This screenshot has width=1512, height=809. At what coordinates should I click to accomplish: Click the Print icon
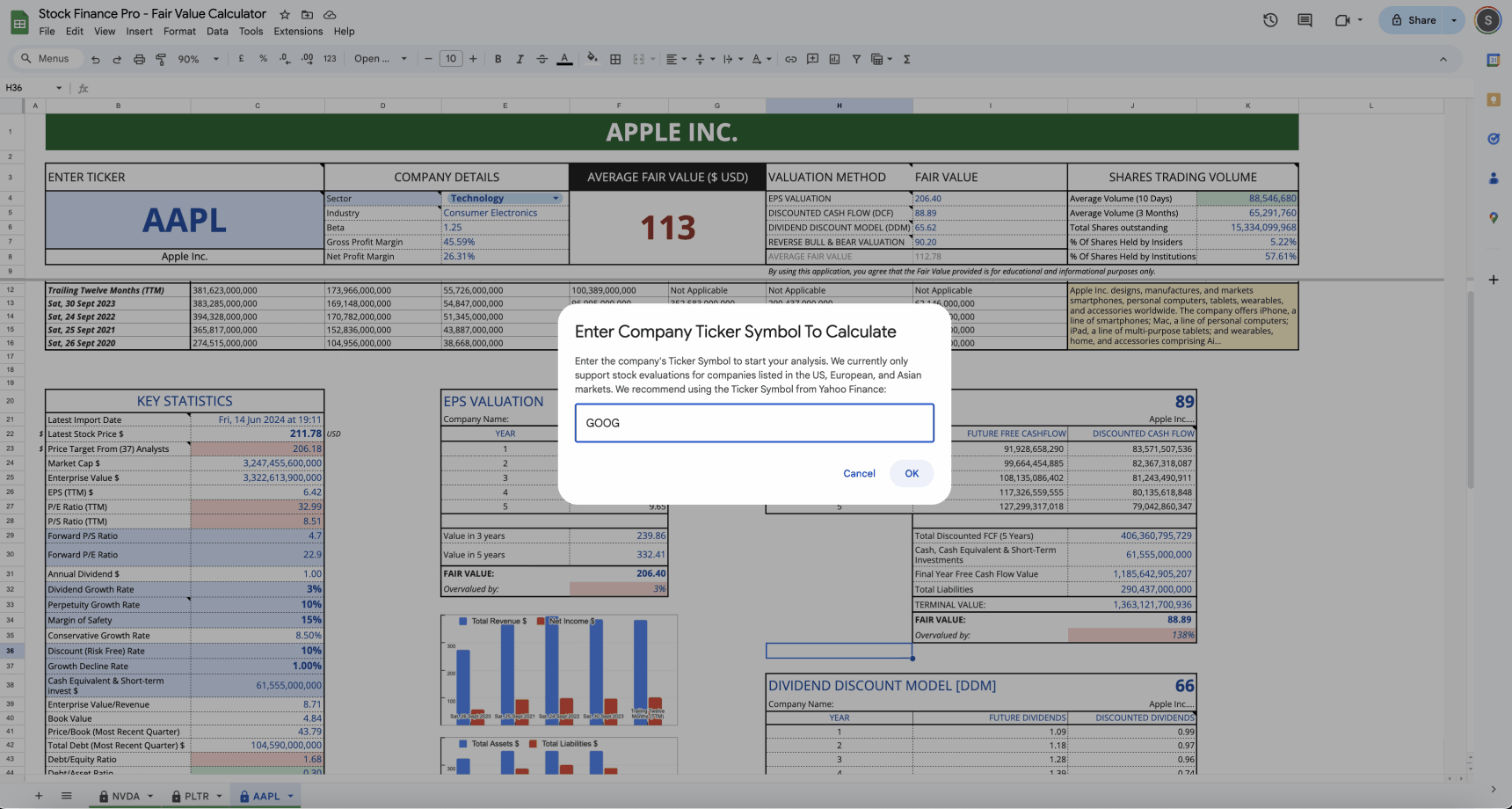point(139,59)
